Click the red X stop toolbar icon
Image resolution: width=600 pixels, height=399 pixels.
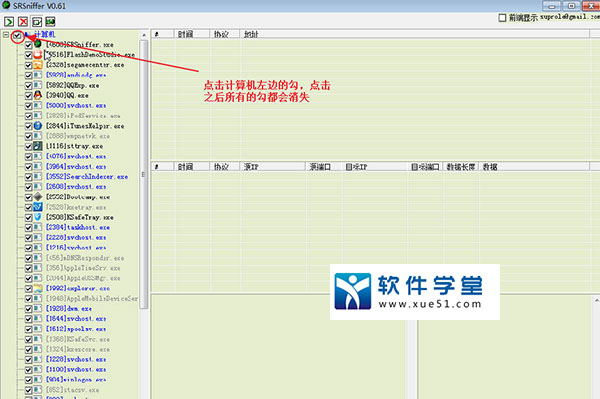[23, 21]
